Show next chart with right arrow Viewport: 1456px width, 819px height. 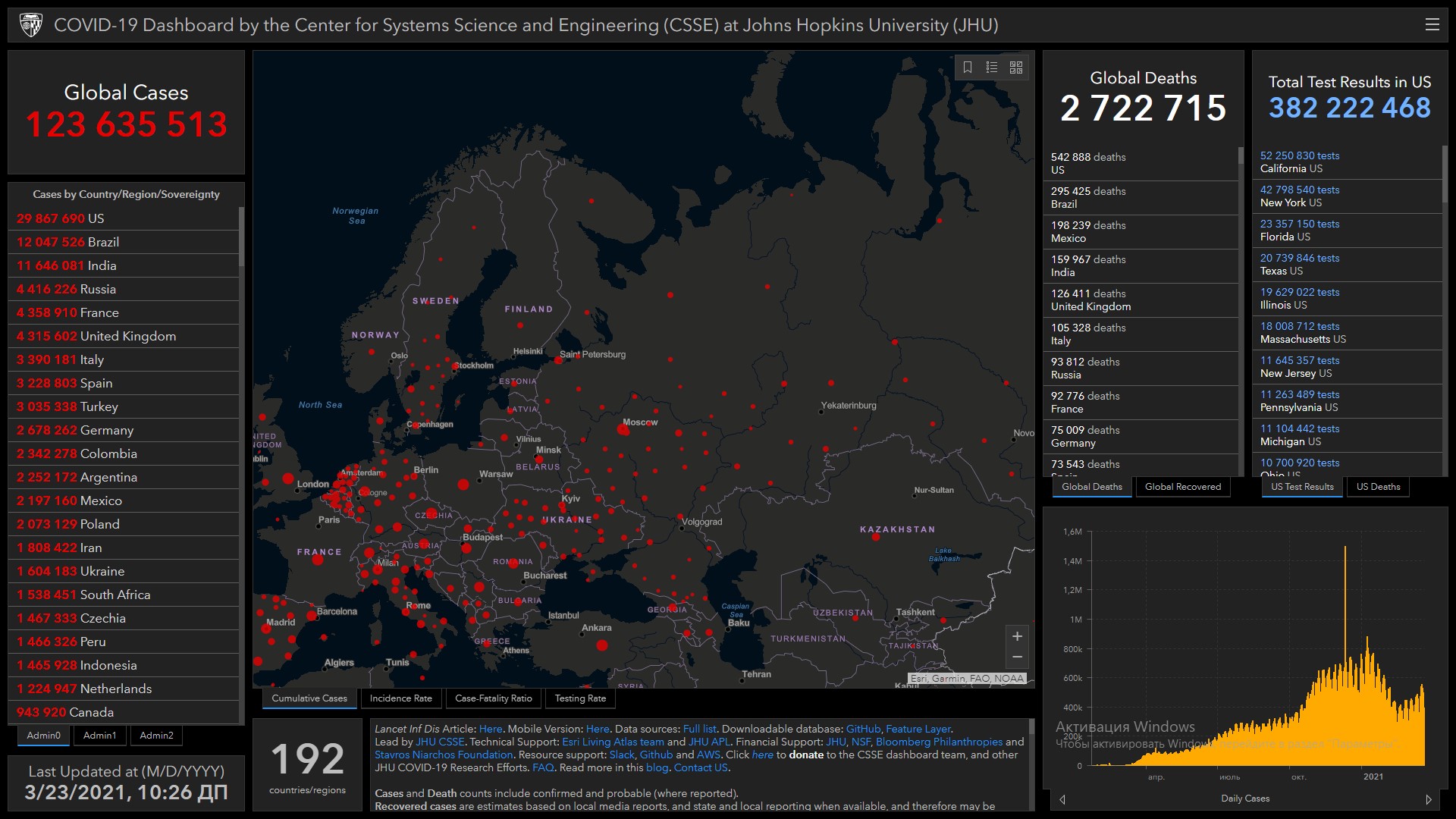pyautogui.click(x=1429, y=799)
